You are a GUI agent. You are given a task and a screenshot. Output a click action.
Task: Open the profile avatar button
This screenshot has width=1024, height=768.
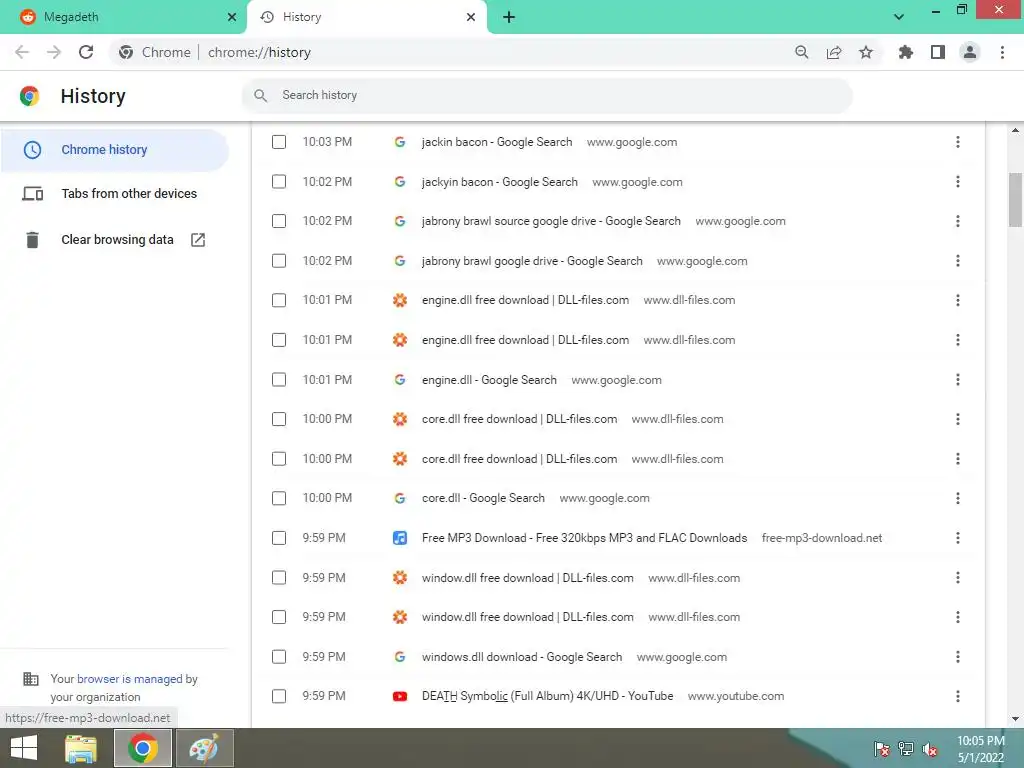tap(970, 52)
